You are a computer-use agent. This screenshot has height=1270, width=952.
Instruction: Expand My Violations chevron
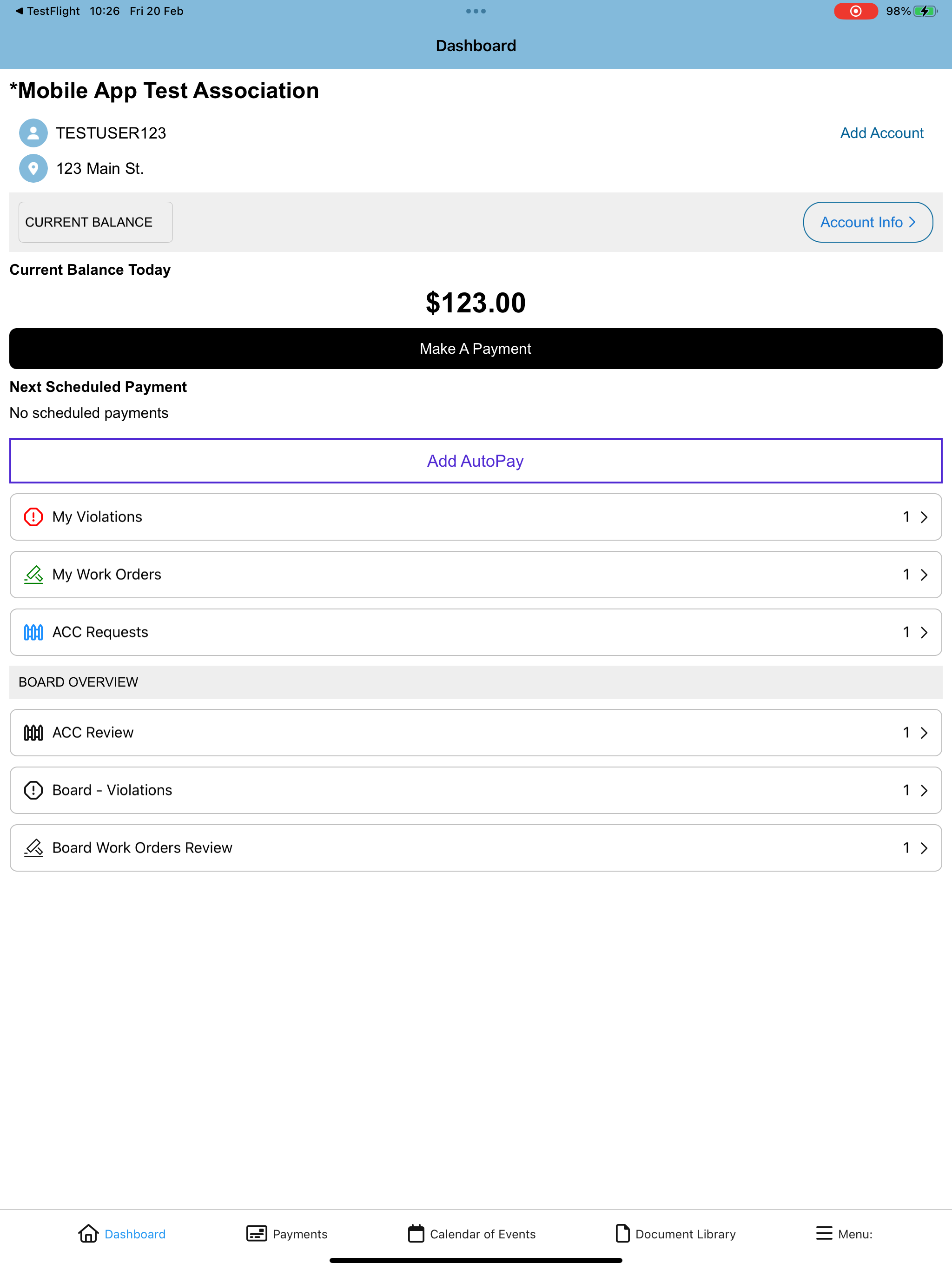[924, 517]
